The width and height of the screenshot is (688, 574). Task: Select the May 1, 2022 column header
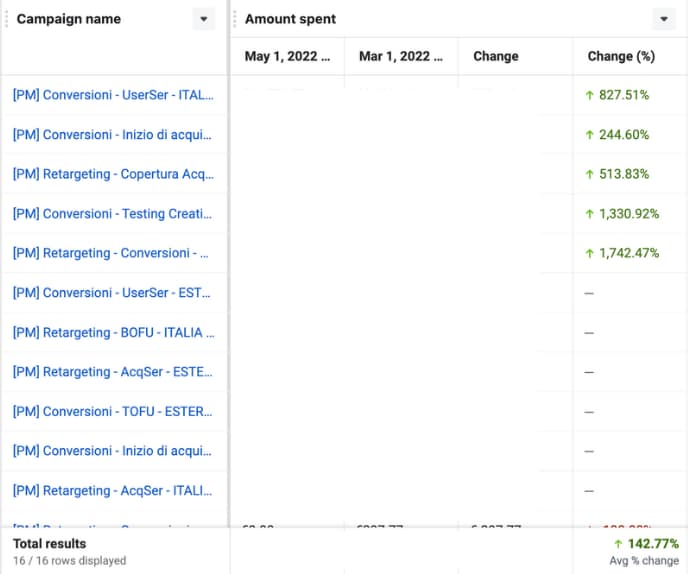point(287,57)
